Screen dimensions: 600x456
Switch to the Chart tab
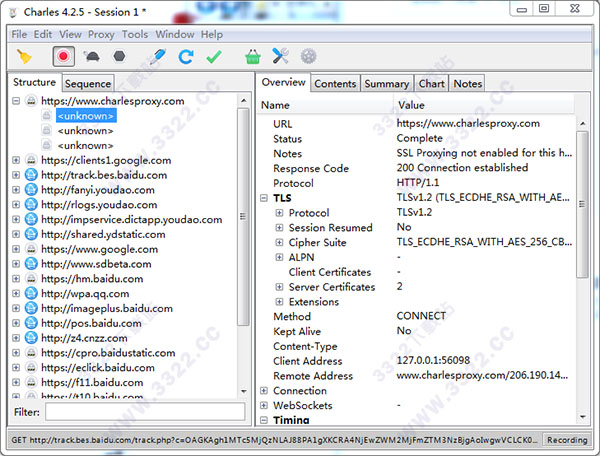click(432, 83)
